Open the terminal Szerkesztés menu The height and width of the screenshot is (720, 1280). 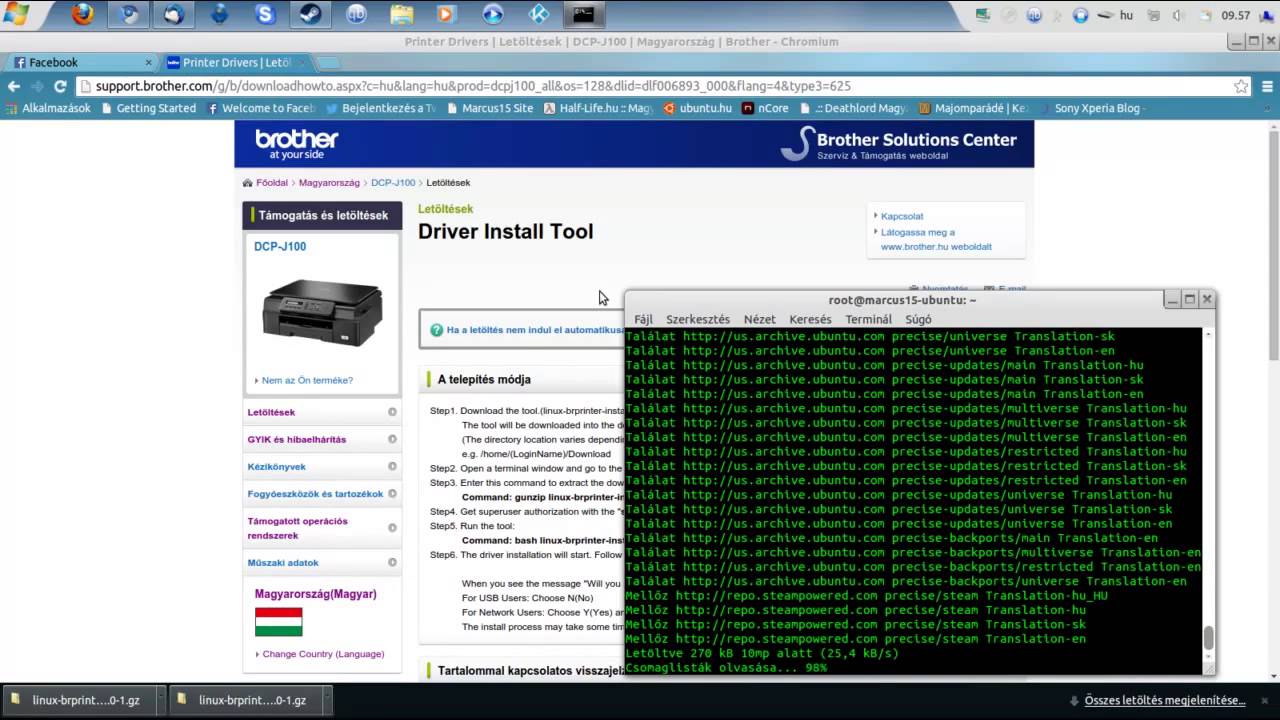(x=698, y=319)
